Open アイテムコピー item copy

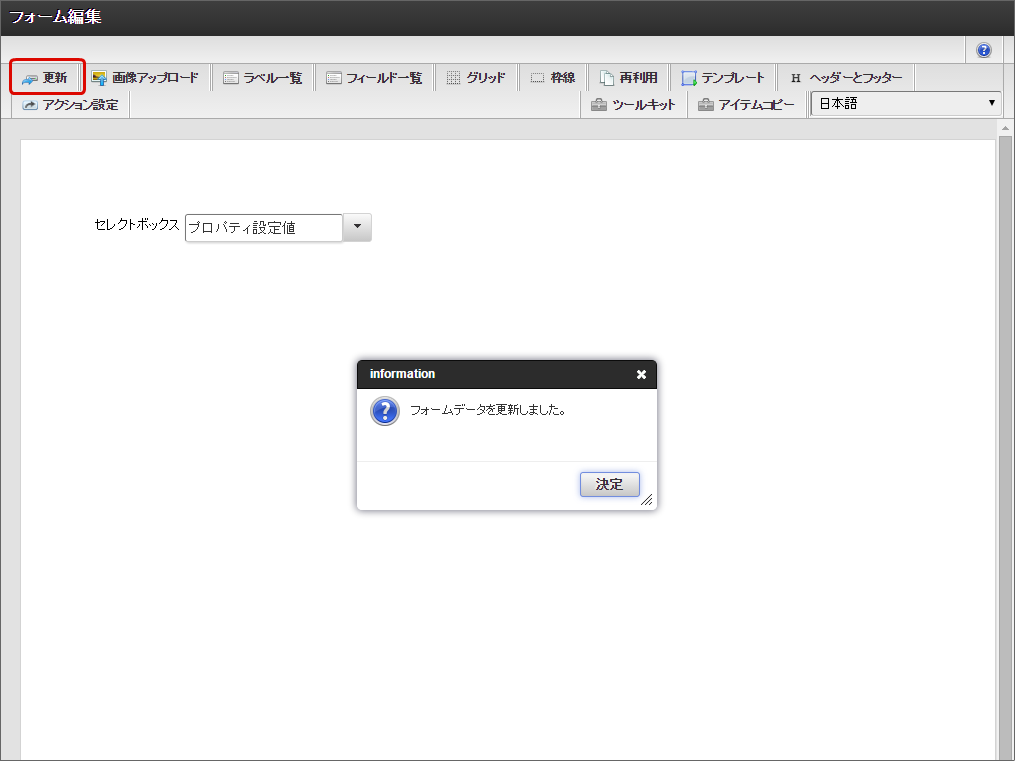pos(746,105)
